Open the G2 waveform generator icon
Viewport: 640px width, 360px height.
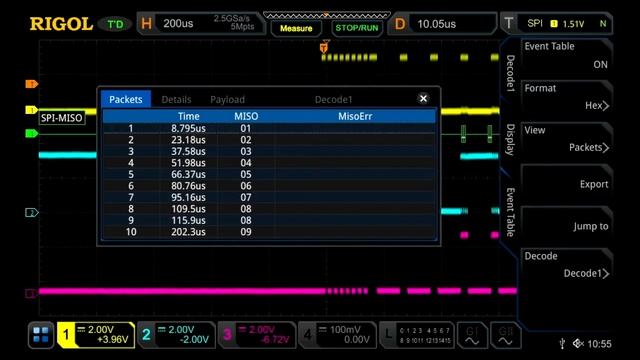pyautogui.click(x=505, y=335)
